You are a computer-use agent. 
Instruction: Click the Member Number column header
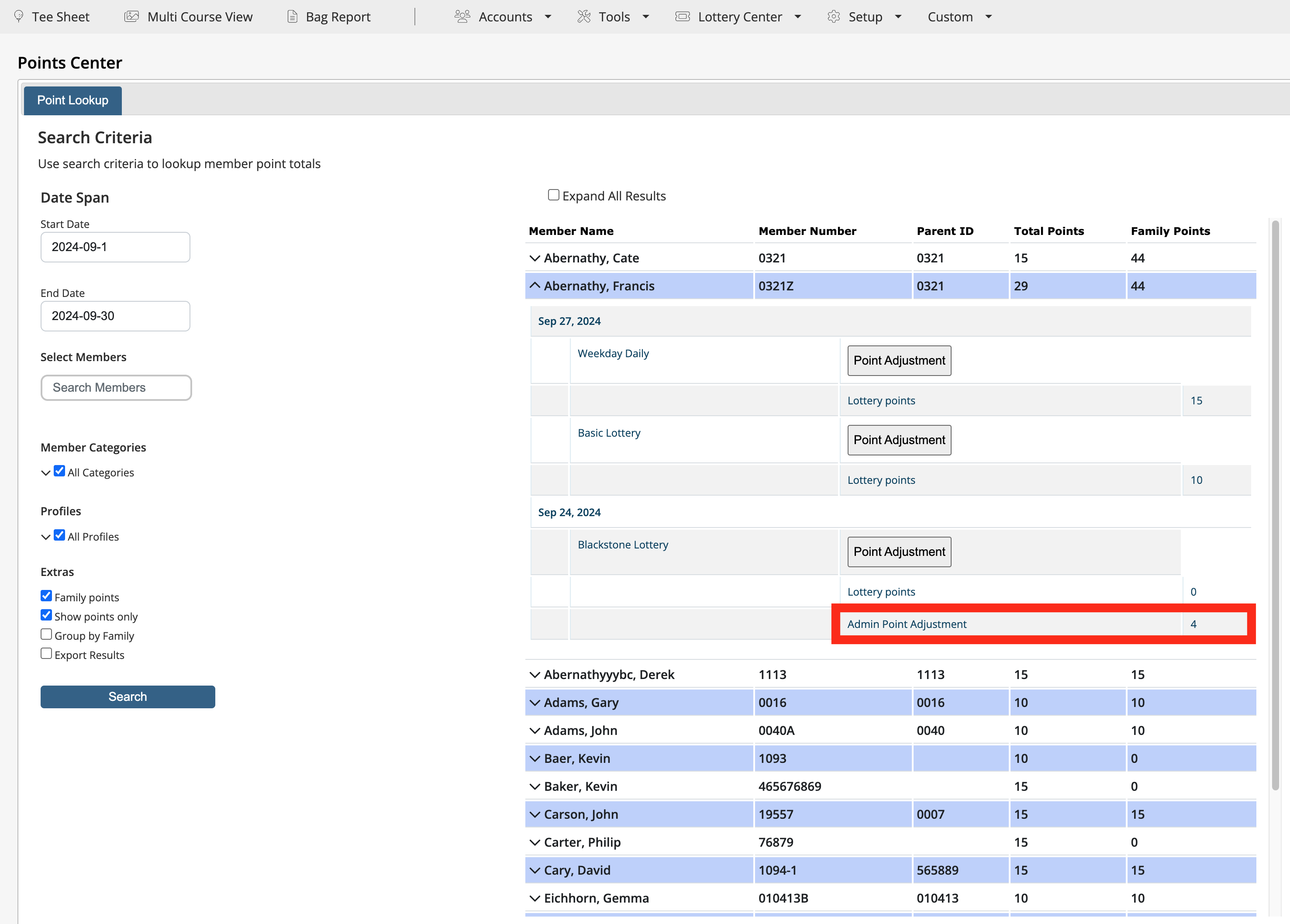[x=807, y=231]
